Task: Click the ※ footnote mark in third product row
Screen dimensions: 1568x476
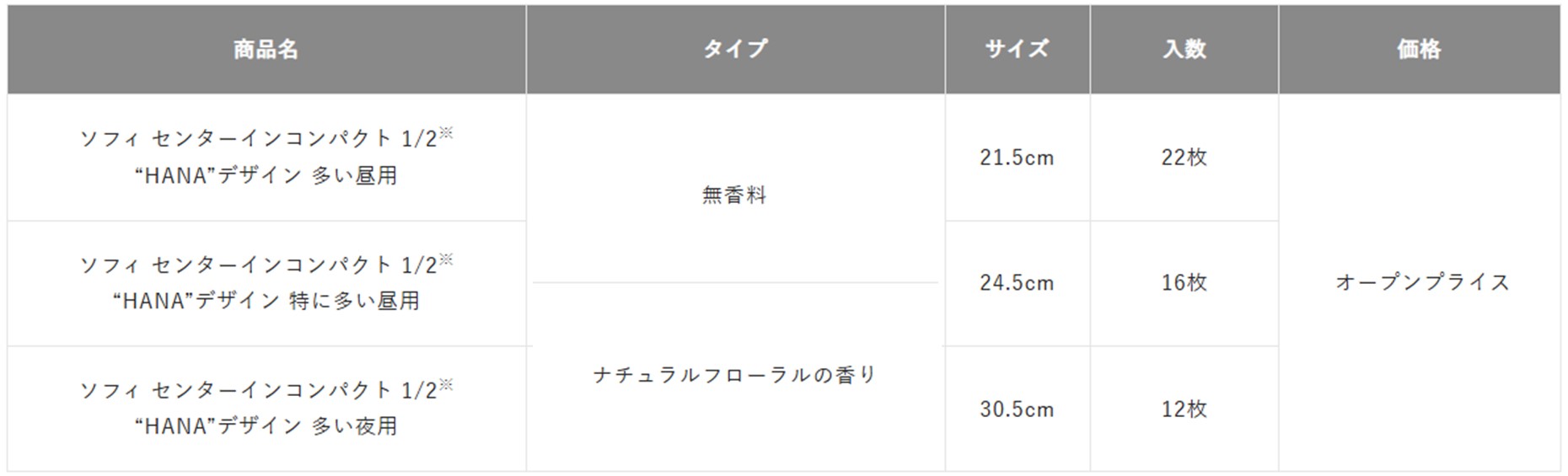Action: coord(446,384)
